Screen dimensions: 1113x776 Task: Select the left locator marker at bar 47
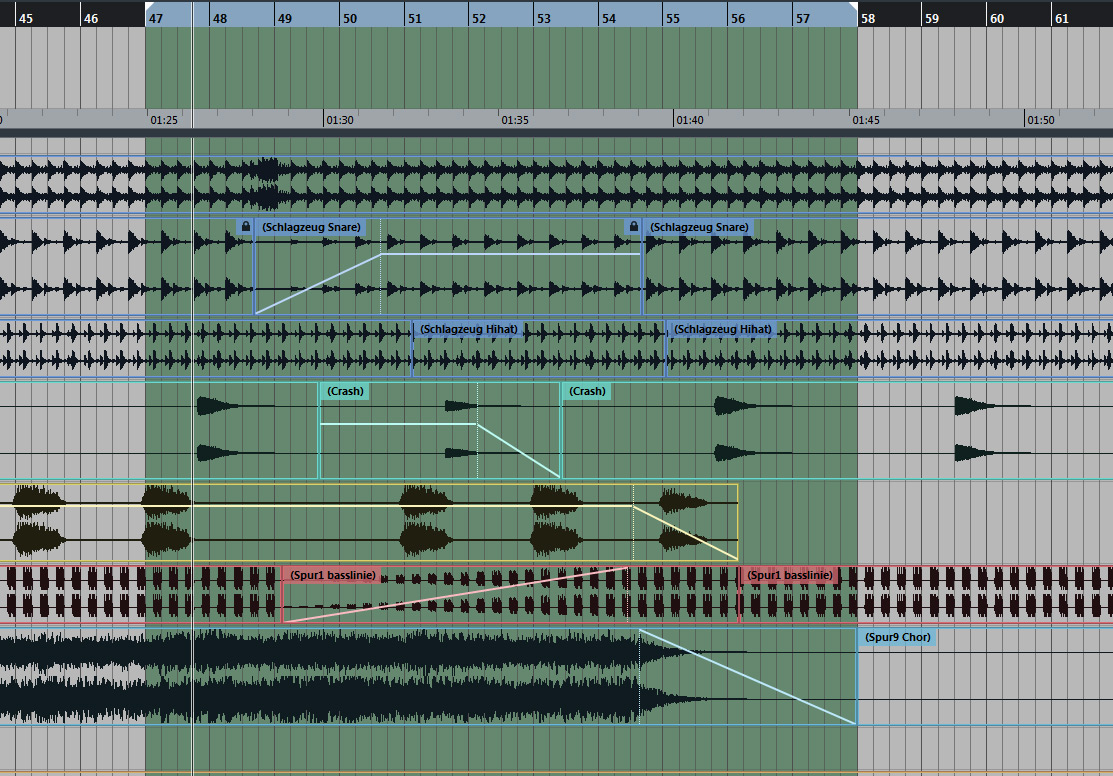tap(150, 6)
